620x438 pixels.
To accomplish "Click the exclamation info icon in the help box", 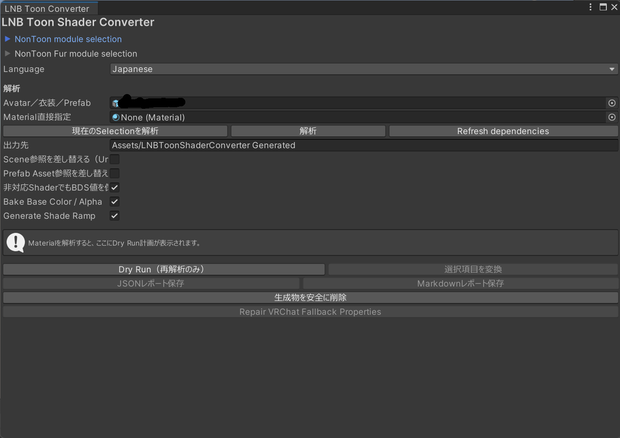I will pyautogui.click(x=16, y=242).
